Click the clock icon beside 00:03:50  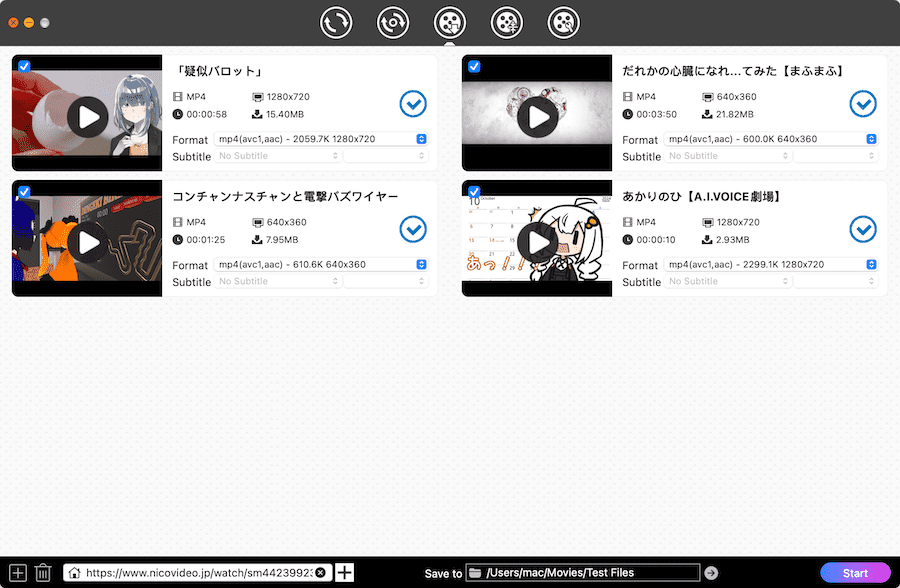(628, 114)
